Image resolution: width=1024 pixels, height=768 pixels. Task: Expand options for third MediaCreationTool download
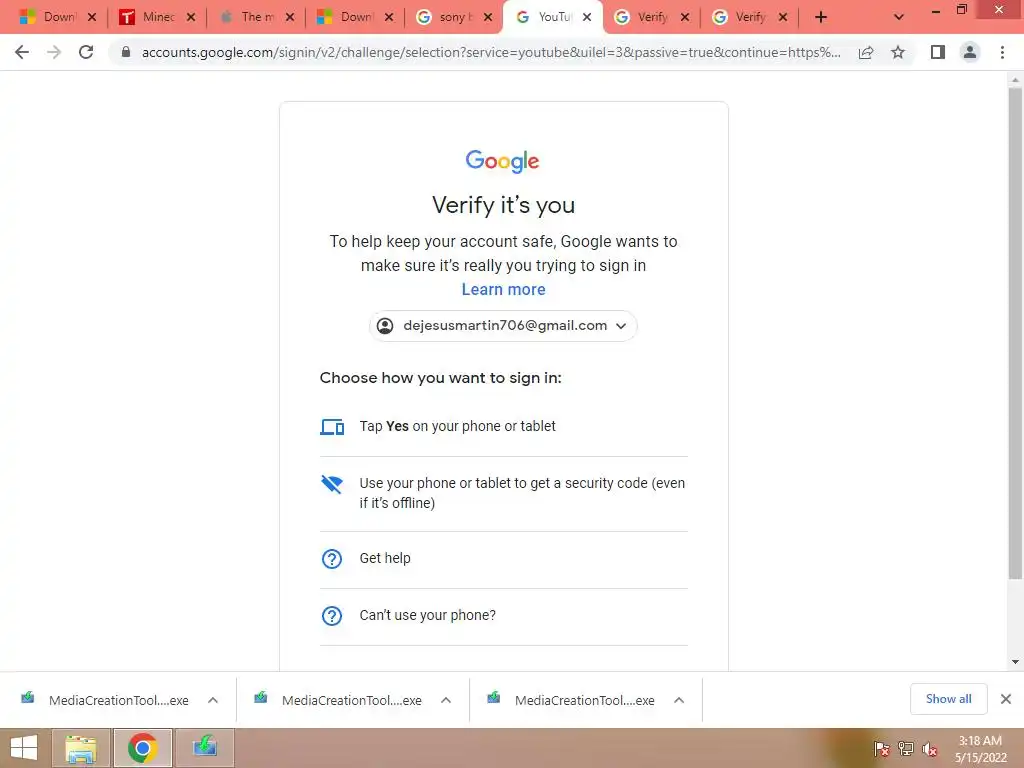(679, 700)
